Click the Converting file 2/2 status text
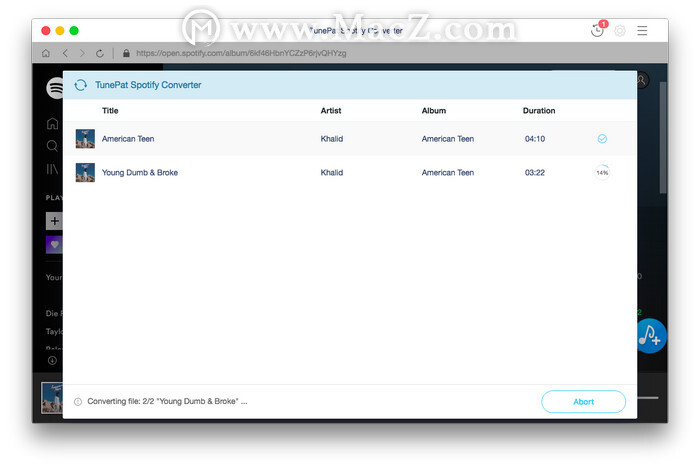This screenshot has width=700, height=469. pos(167,401)
